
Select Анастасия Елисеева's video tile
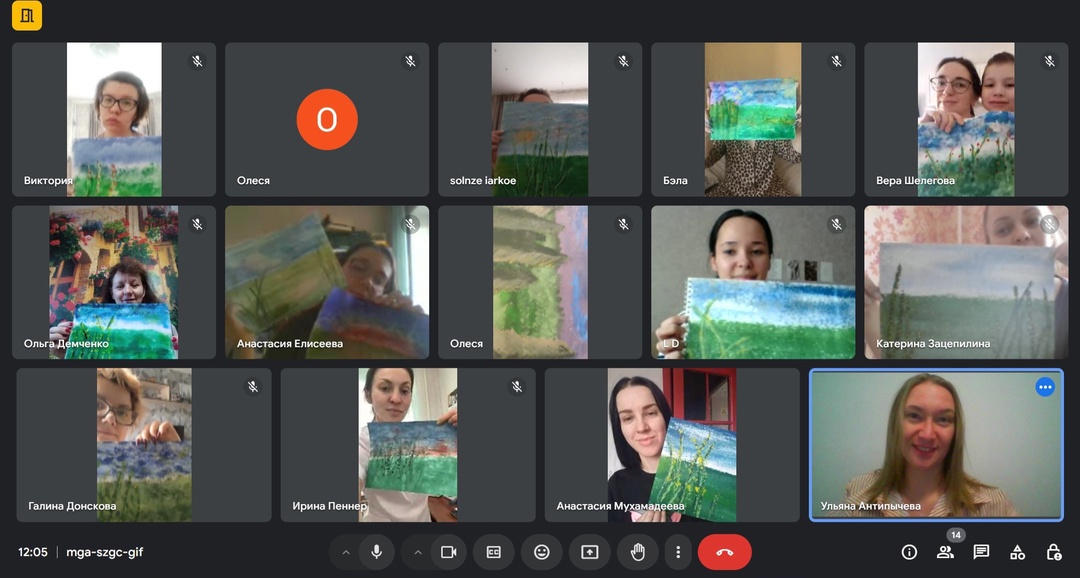[327, 282]
